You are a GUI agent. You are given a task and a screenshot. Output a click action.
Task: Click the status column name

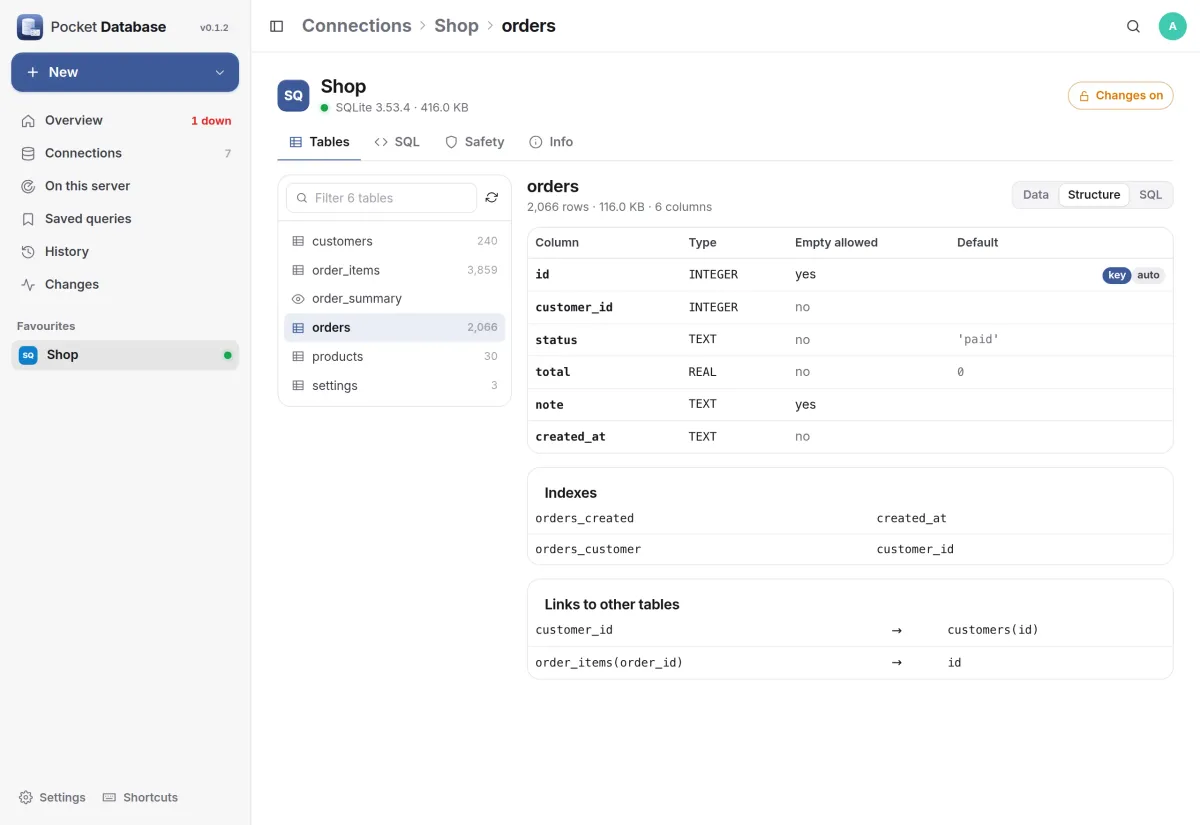556,340
